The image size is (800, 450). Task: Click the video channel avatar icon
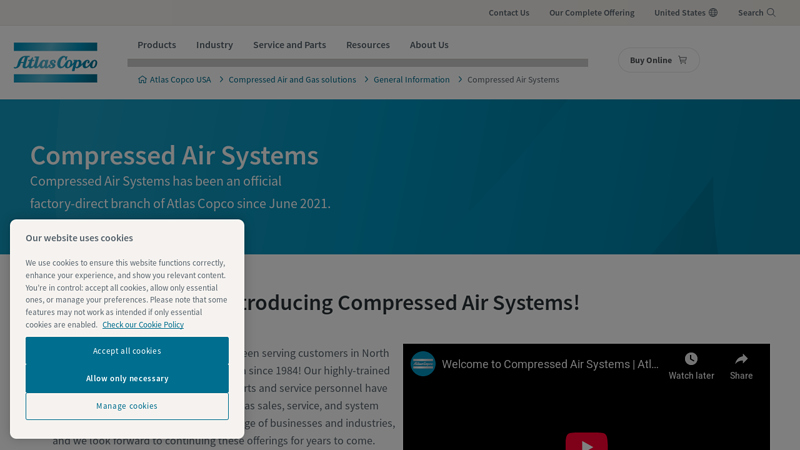click(423, 364)
